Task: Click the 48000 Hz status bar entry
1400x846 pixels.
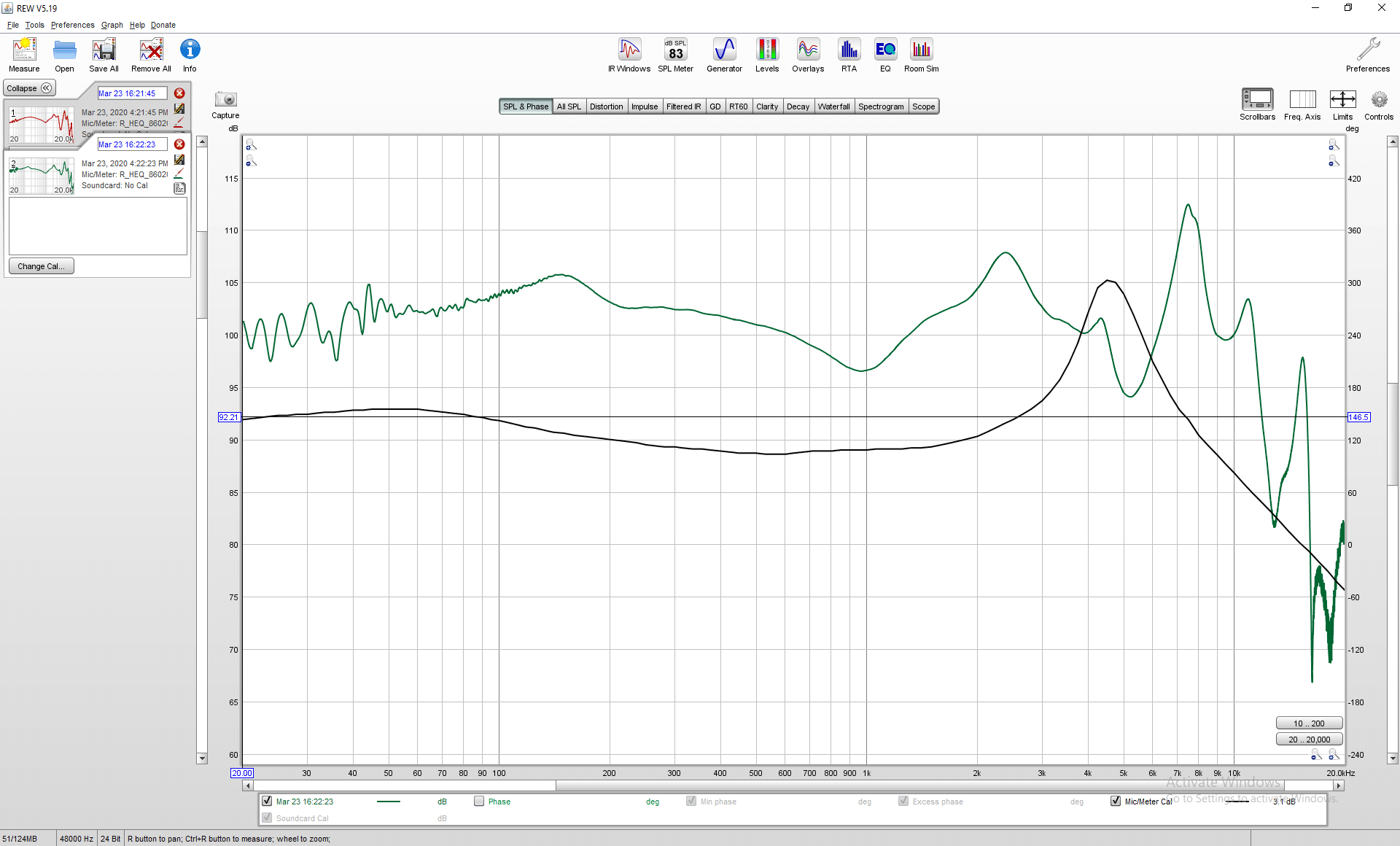Action: [77, 839]
